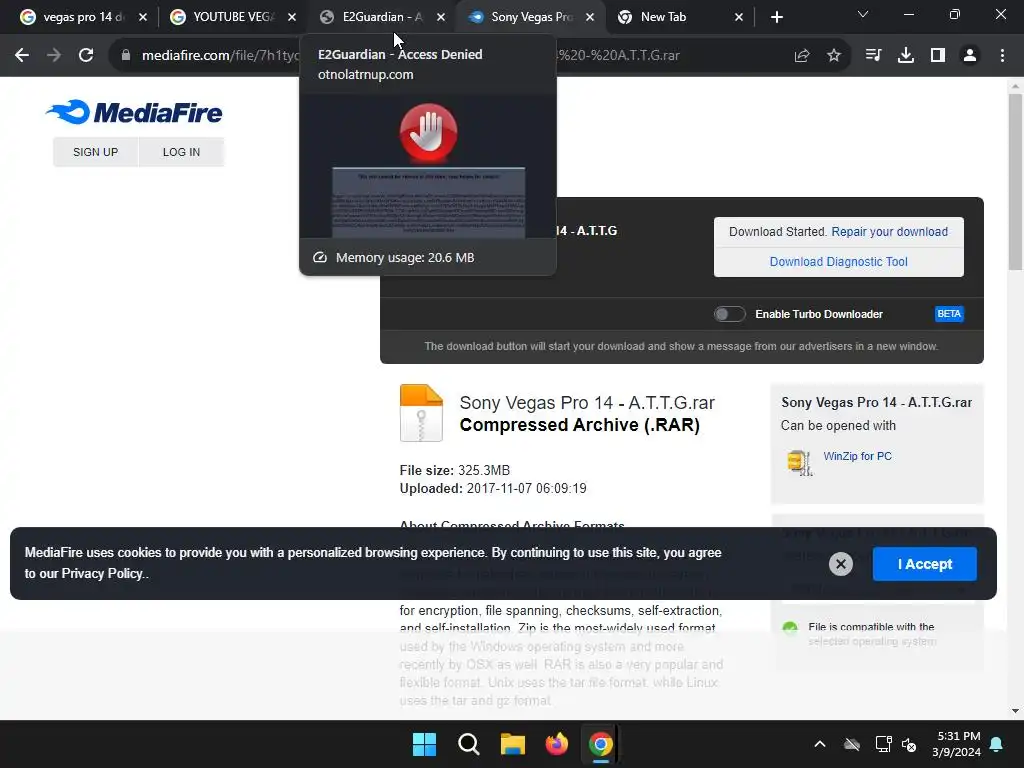The width and height of the screenshot is (1024, 768).
Task: Click the forward navigation arrow
Action: (54, 56)
